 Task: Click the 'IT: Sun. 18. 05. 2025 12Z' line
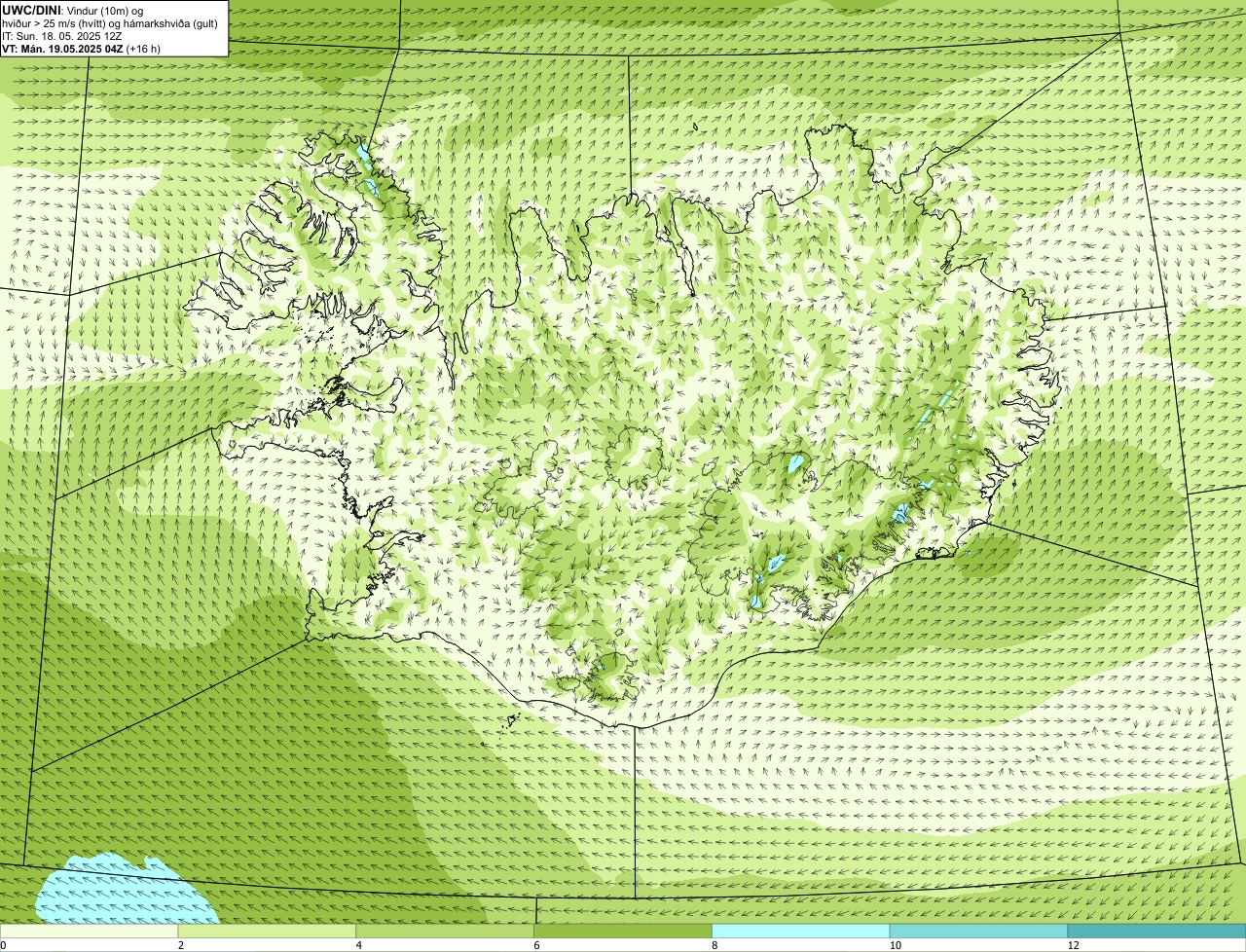tap(62, 36)
